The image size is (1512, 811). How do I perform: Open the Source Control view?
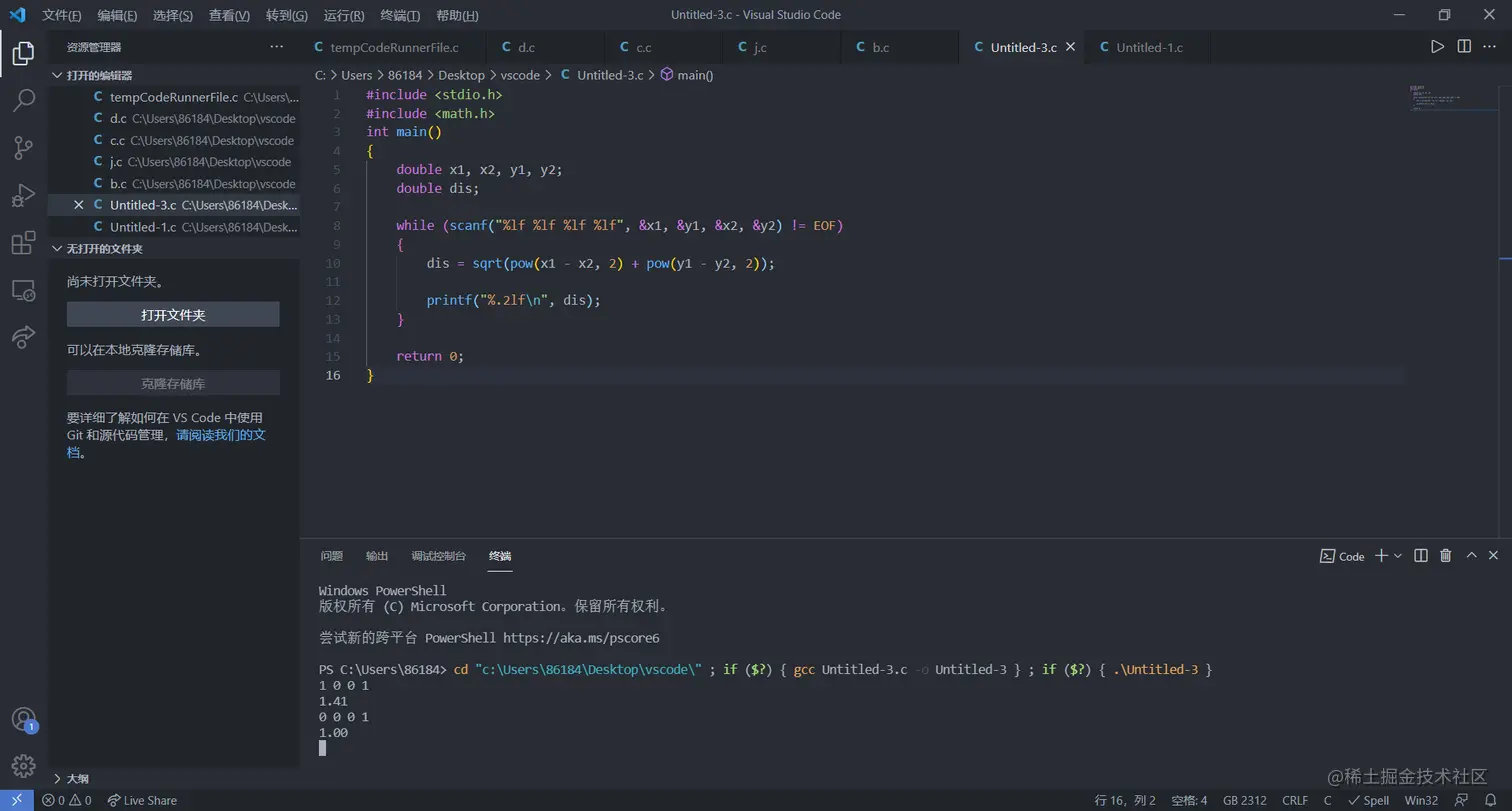(23, 148)
